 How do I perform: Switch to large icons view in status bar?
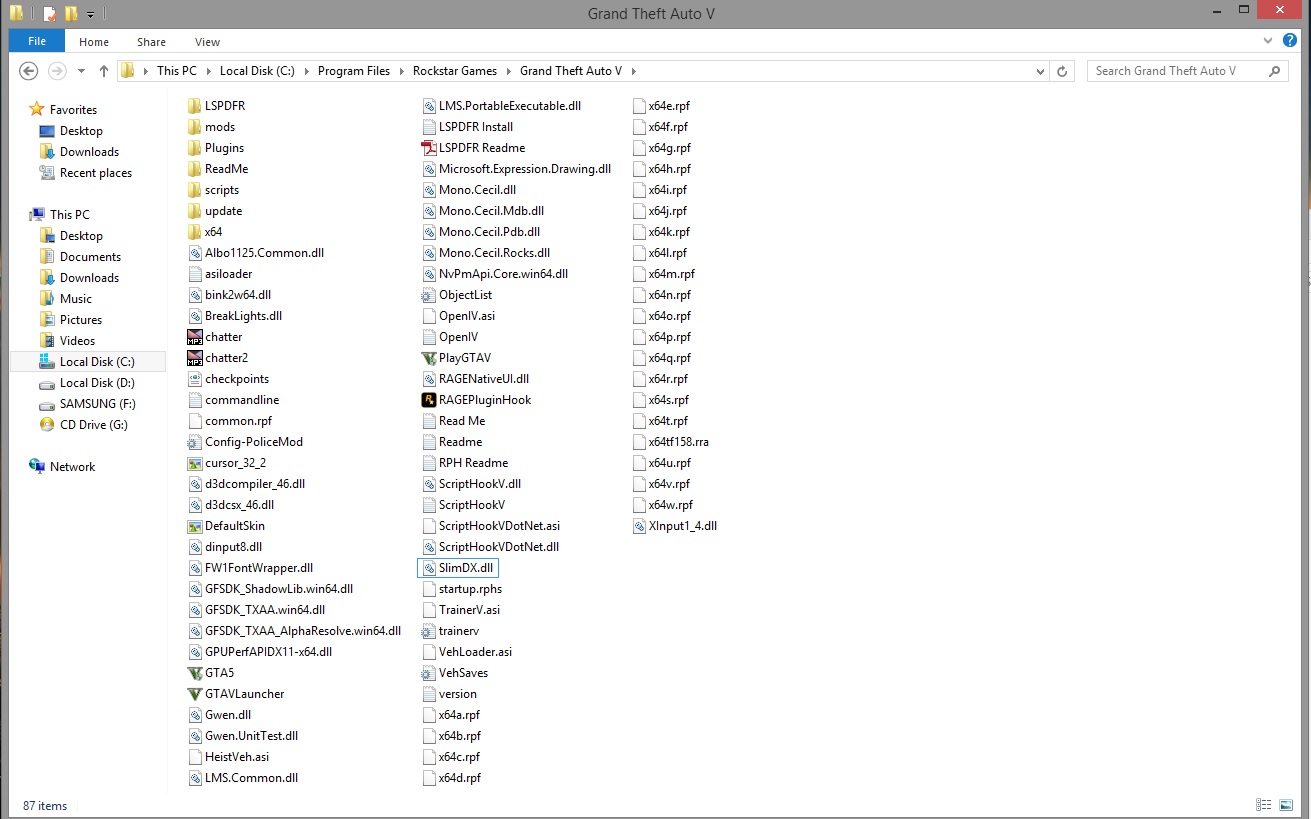tap(1286, 805)
